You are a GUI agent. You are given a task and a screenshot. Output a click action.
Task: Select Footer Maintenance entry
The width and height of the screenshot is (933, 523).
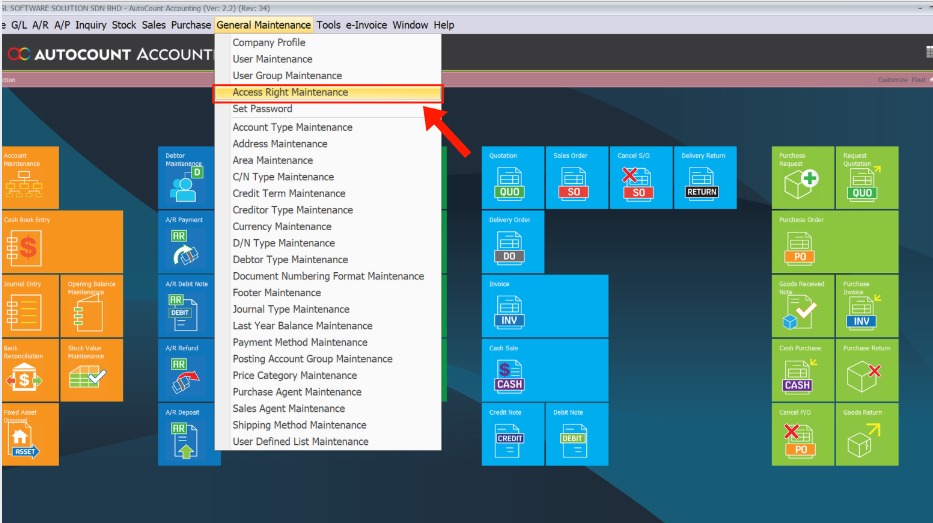328,293
